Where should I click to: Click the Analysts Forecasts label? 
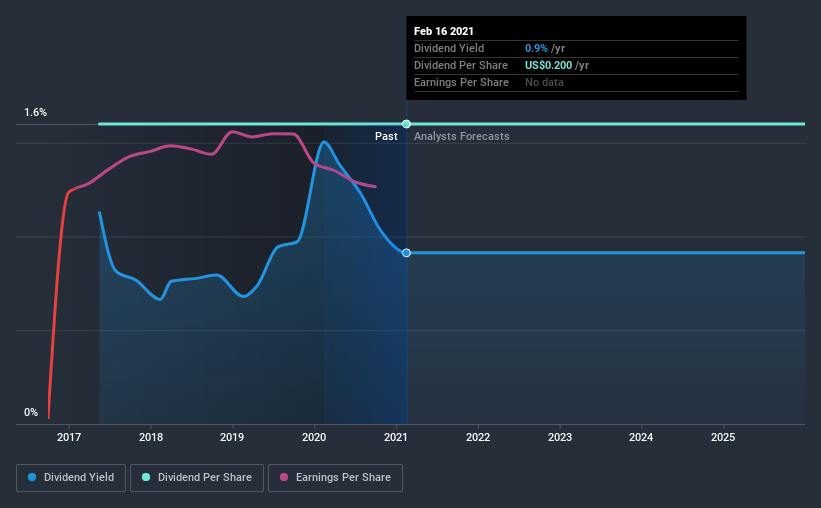pos(462,136)
